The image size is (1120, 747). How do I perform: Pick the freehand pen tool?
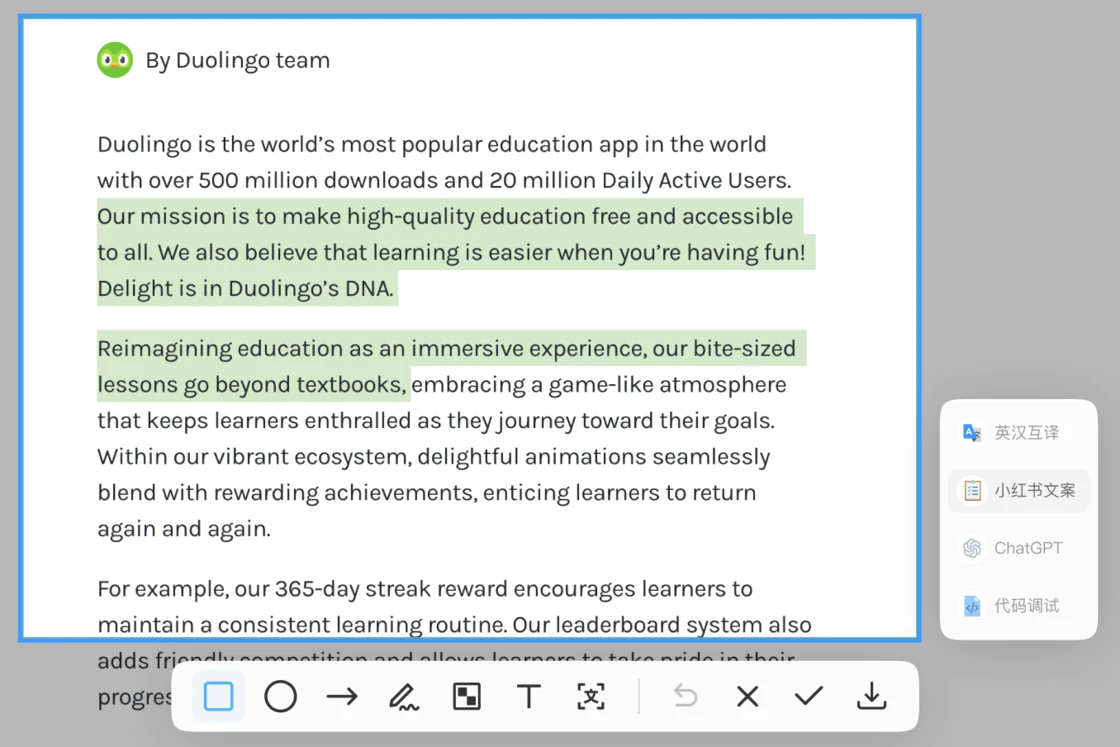coord(404,697)
